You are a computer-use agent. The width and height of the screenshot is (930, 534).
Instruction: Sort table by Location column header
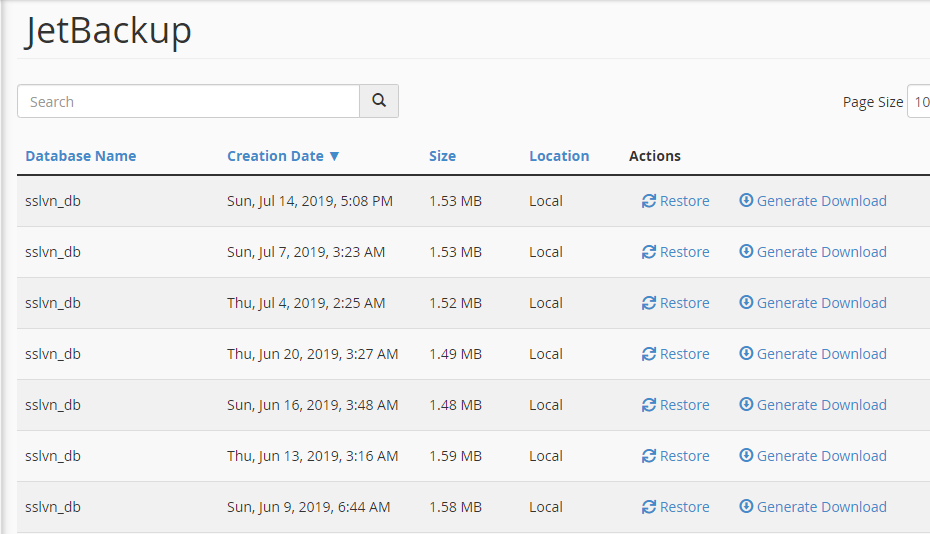[x=559, y=156]
